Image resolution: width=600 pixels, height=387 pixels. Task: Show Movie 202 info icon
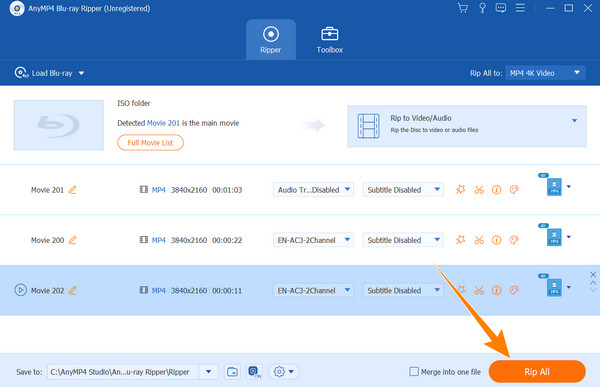pos(496,291)
